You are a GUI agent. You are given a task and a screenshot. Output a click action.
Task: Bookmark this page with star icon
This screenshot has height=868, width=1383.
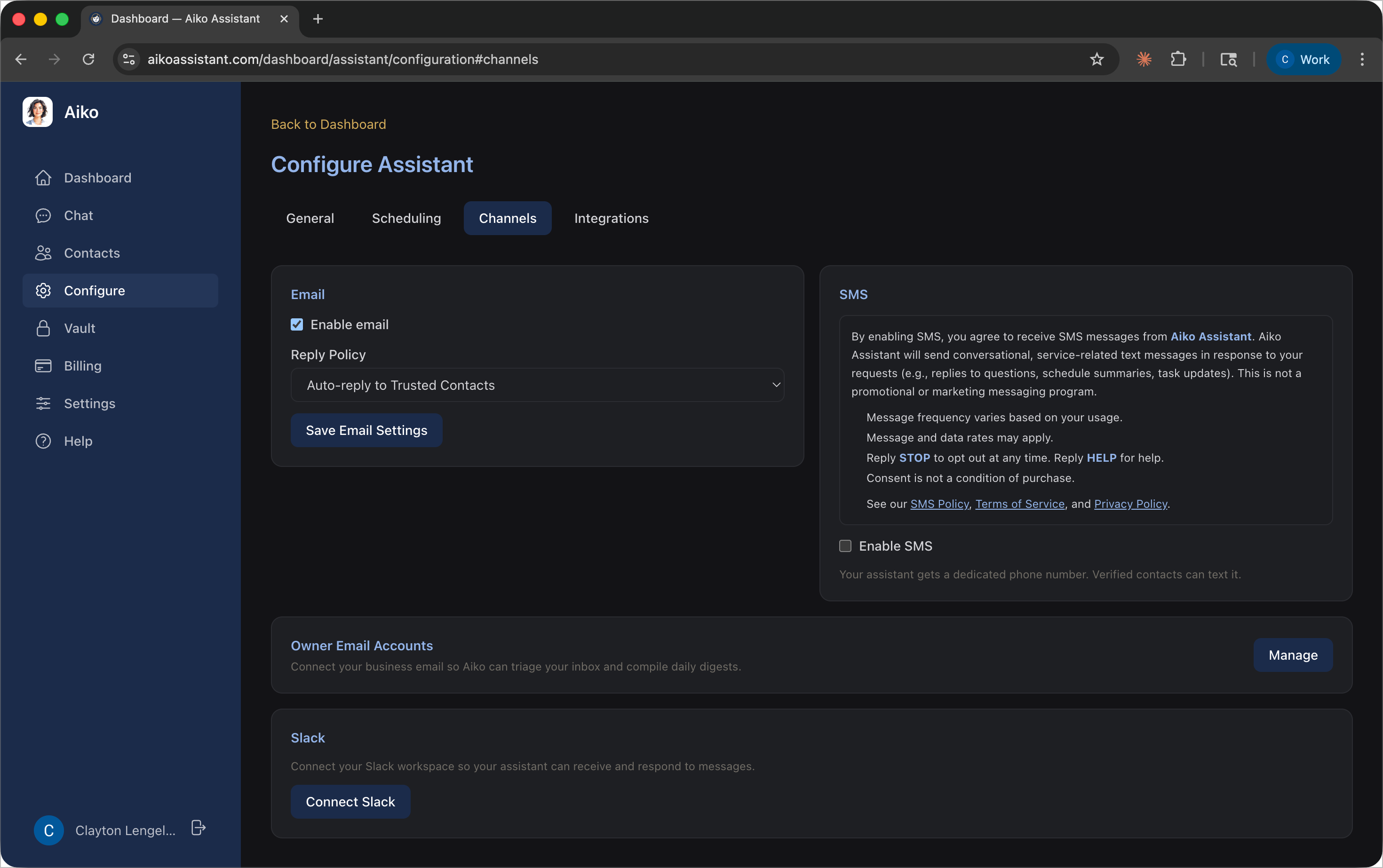[x=1097, y=59]
